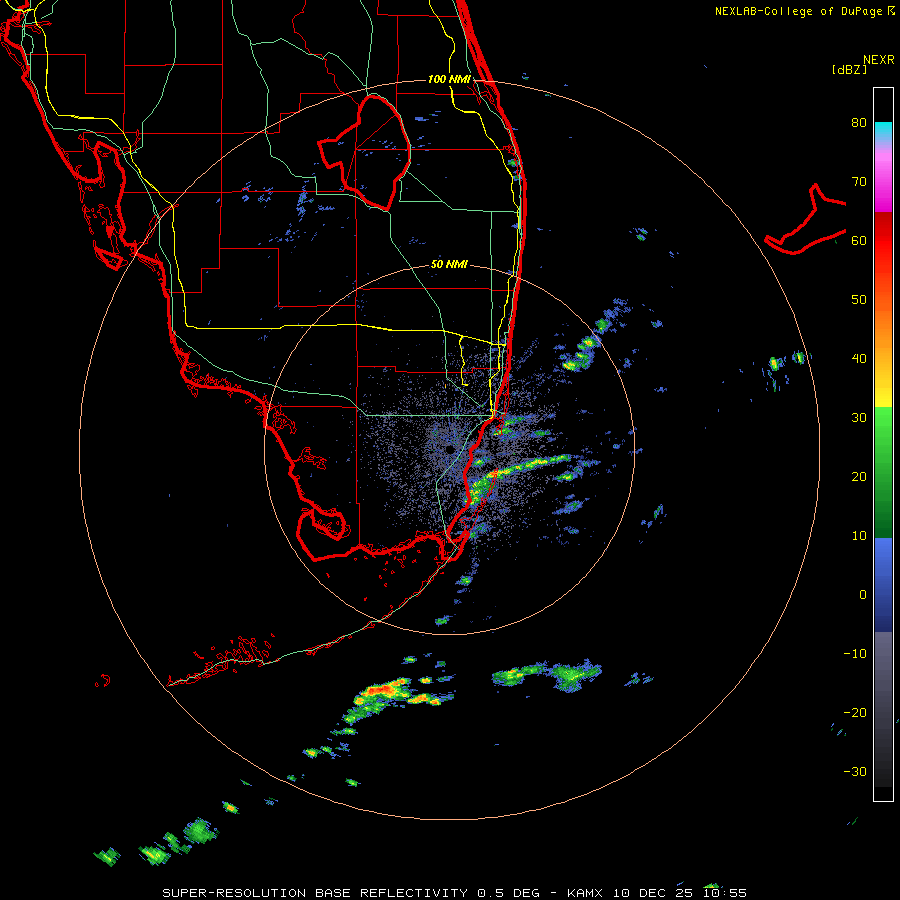Click the 60 dBZ scale value
The height and width of the screenshot is (900, 900).
pos(859,241)
